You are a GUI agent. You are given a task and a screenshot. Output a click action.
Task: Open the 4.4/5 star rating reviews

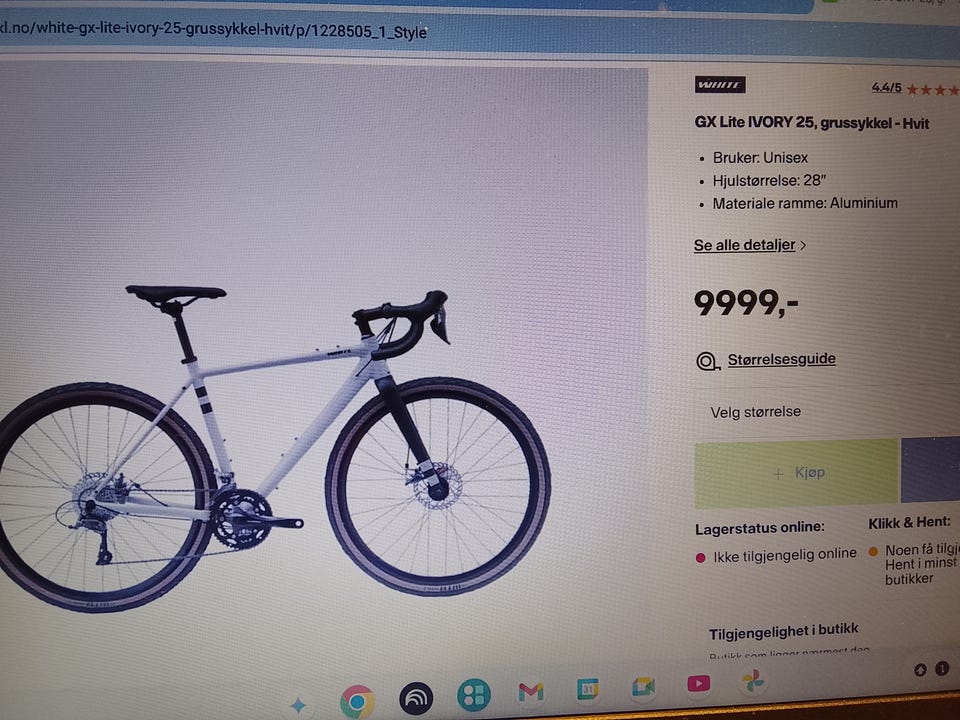tap(915, 89)
